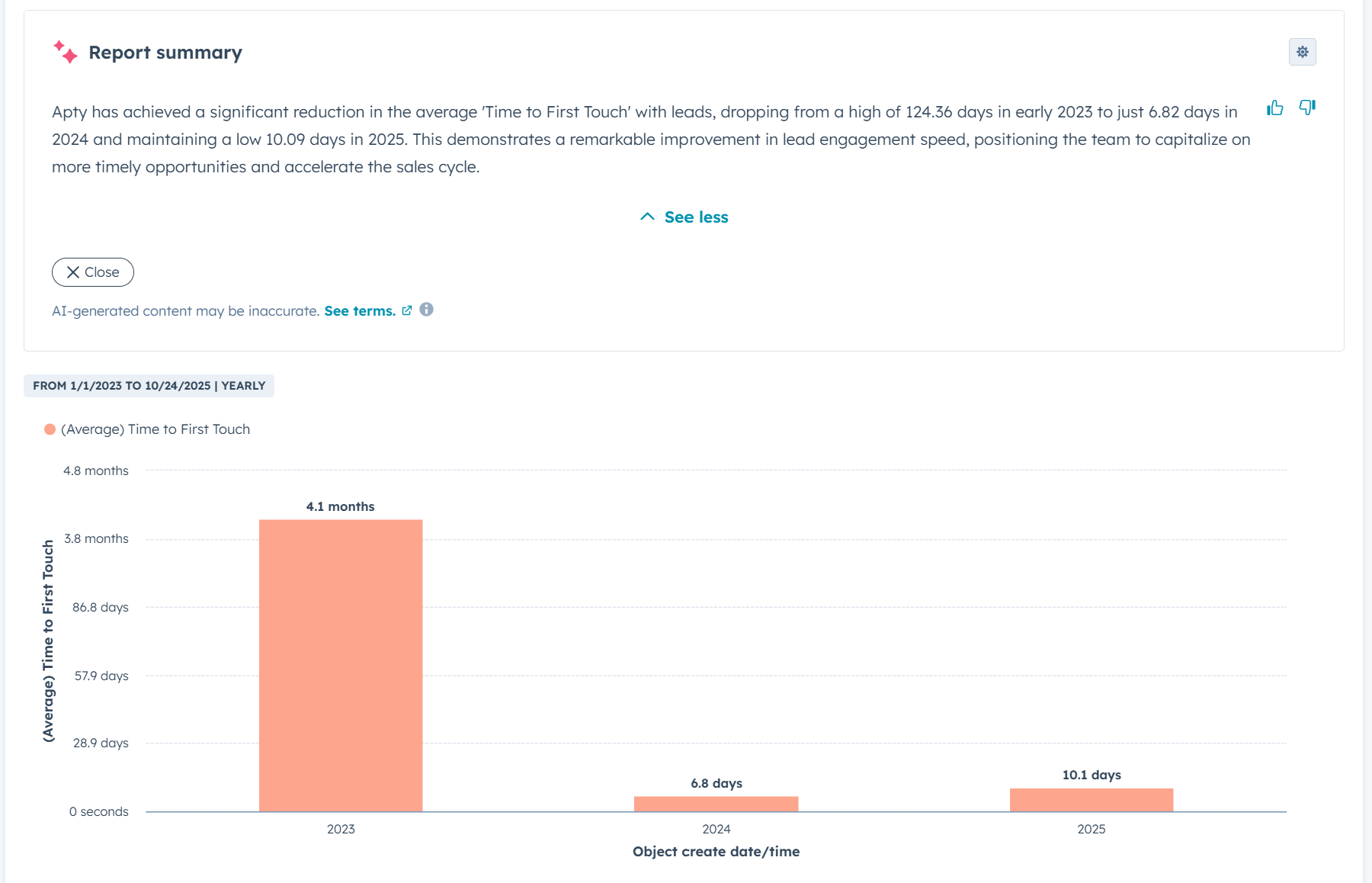Image resolution: width=1372 pixels, height=883 pixels.
Task: Click the AI sparkle icon beside Report summary
Action: point(66,52)
